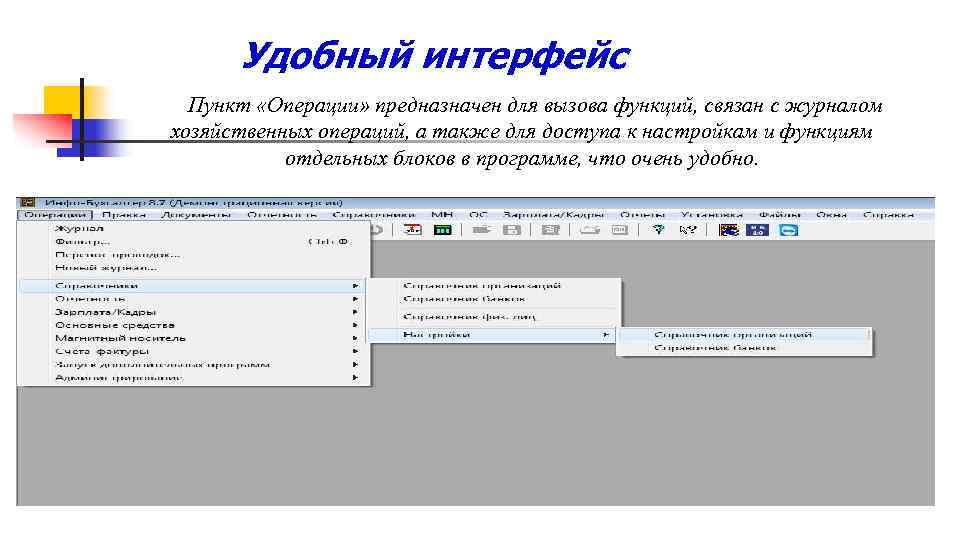Image resolution: width=960 pixels, height=540 pixels.
Task: Click the multicolored picture toolbar icon
Action: (x=728, y=230)
